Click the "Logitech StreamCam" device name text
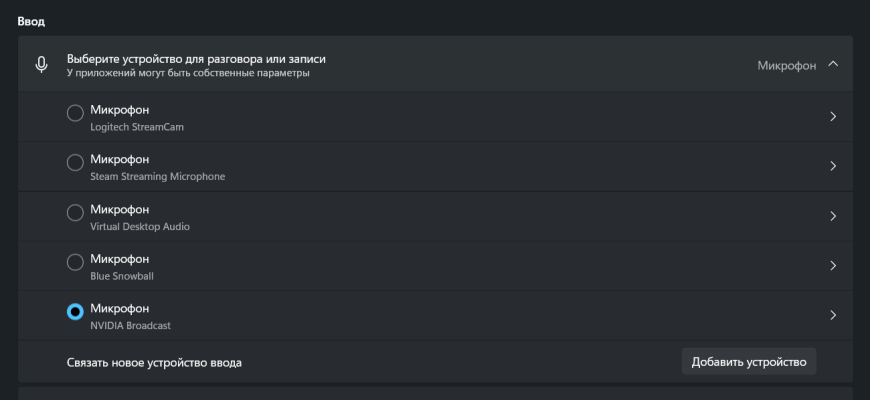 coord(137,127)
